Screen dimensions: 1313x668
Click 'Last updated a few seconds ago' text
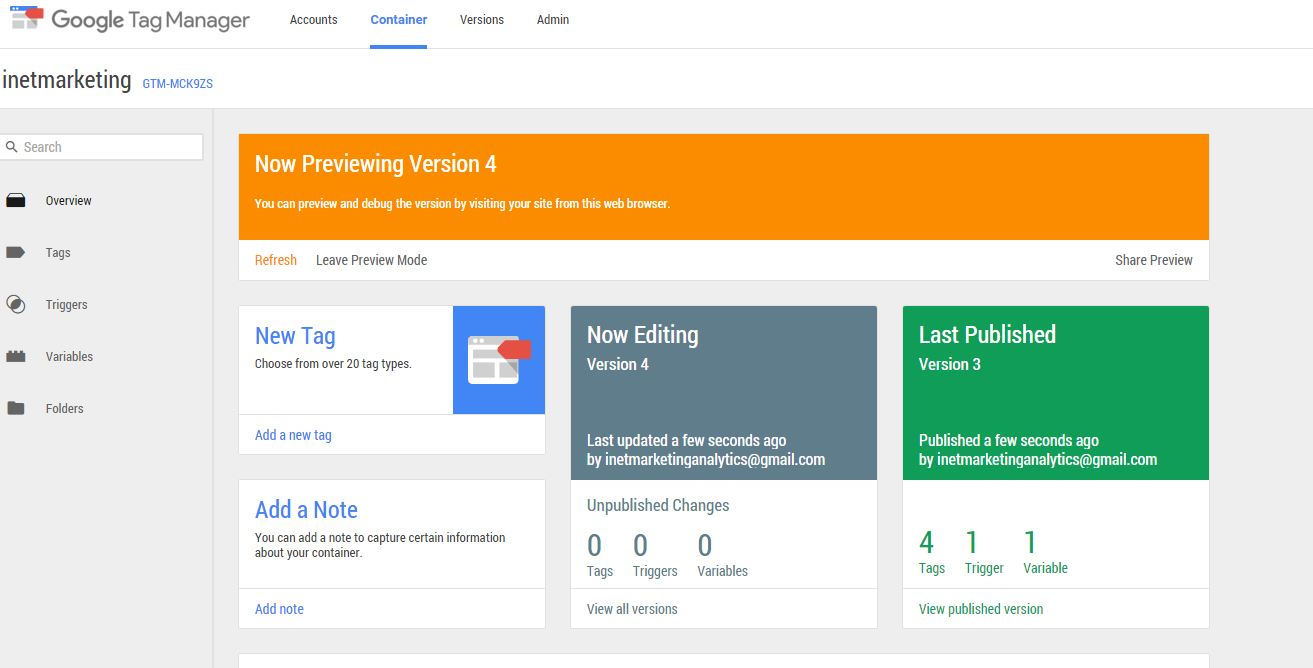[x=687, y=440]
